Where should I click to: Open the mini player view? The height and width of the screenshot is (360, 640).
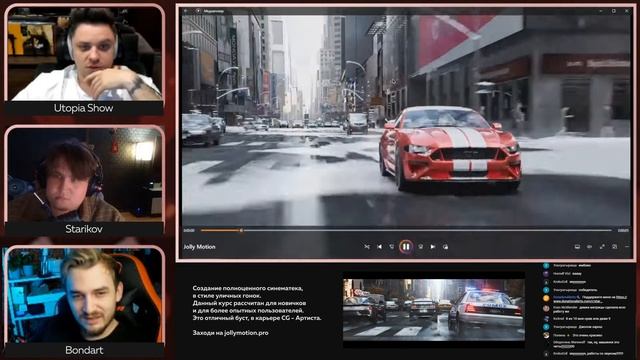[614, 247]
